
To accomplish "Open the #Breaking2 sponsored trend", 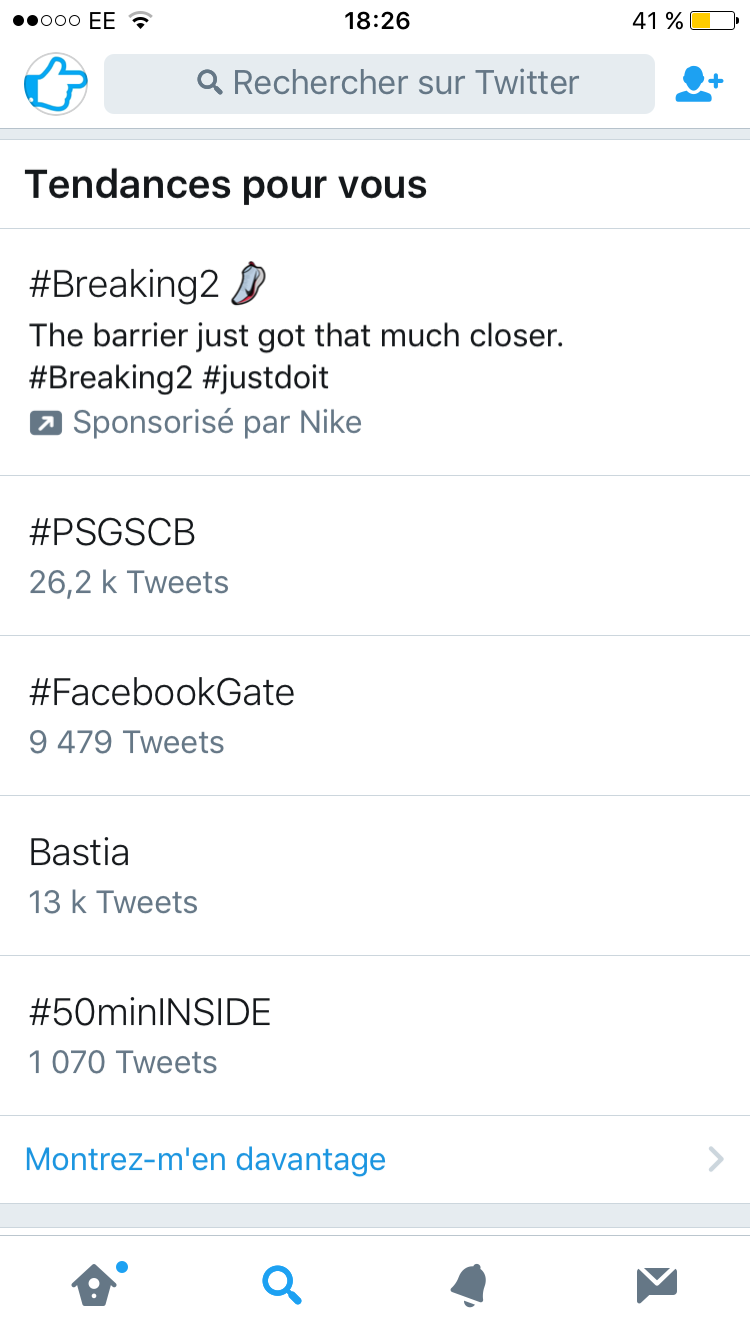I will point(124,285).
